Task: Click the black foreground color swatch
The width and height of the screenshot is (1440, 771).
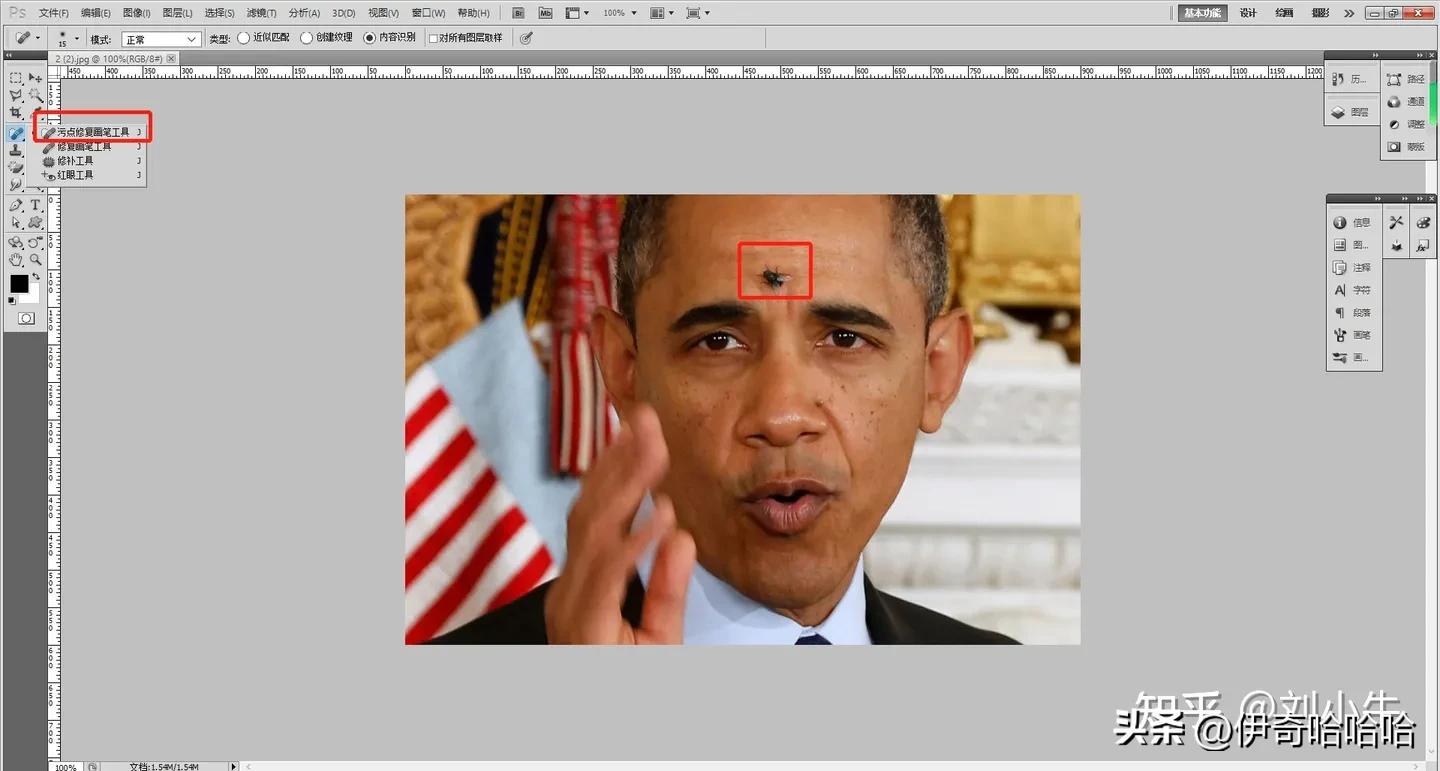Action: (x=22, y=283)
